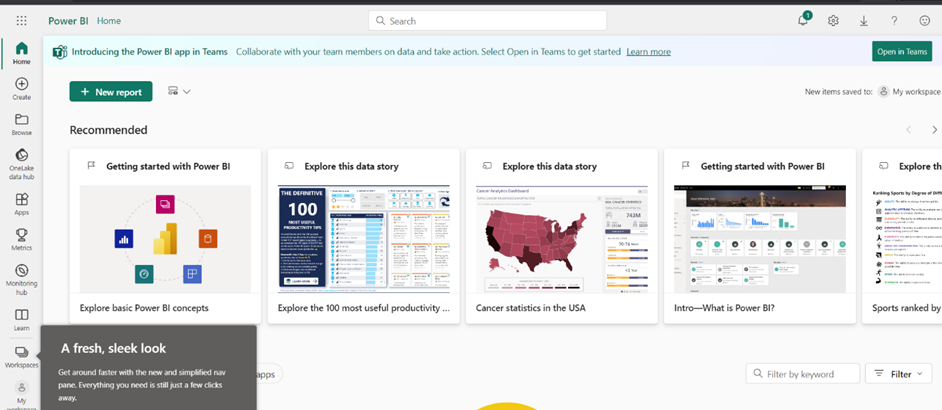Open the Create page from sidebar

pos(22,88)
